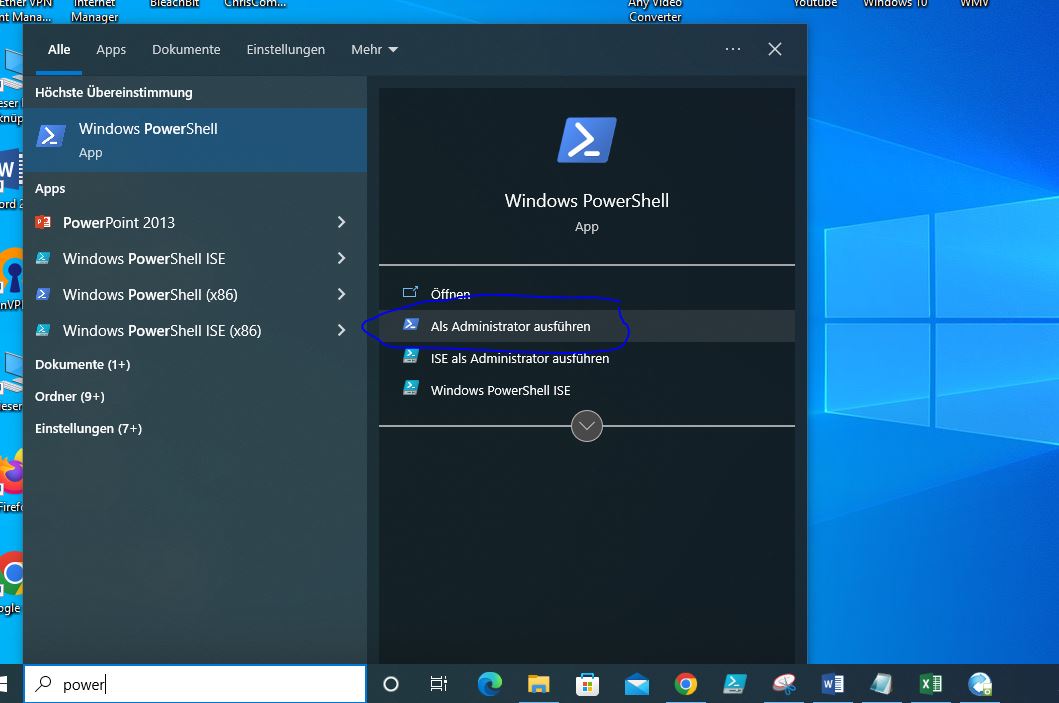Open Snipping tool scissors taskbar icon

click(x=784, y=684)
